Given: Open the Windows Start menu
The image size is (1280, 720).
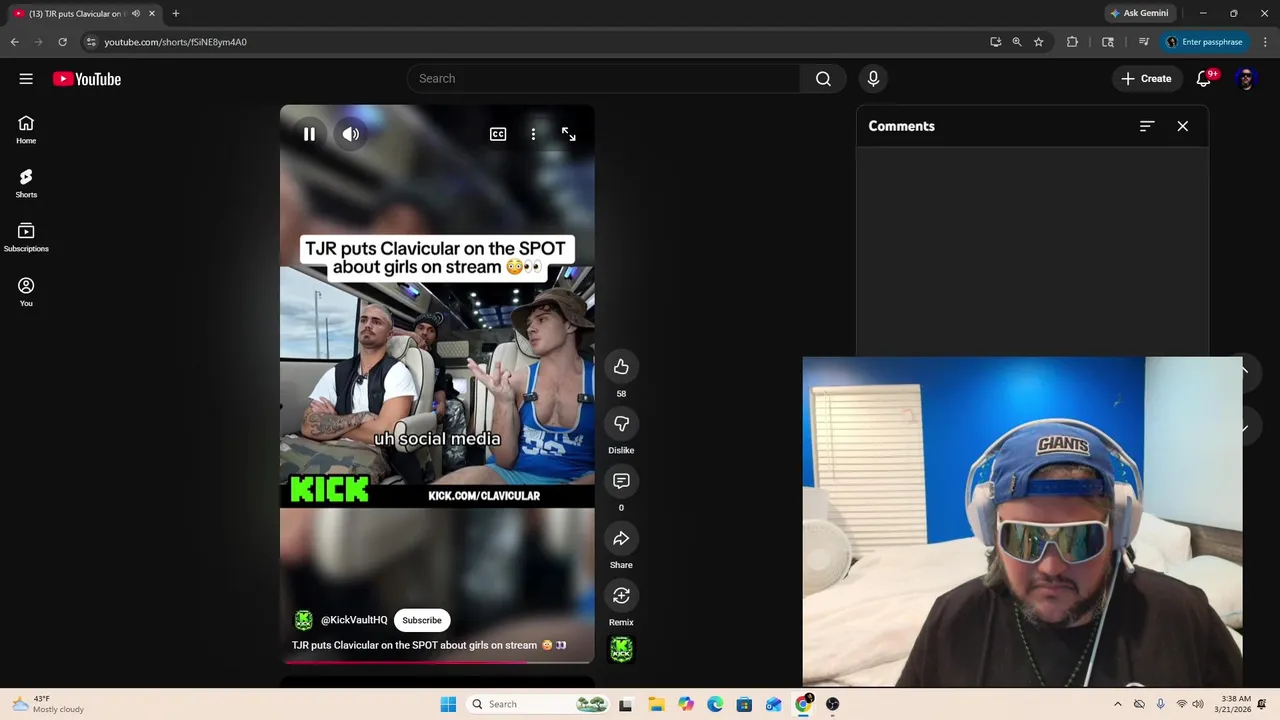Looking at the screenshot, I should [x=448, y=704].
